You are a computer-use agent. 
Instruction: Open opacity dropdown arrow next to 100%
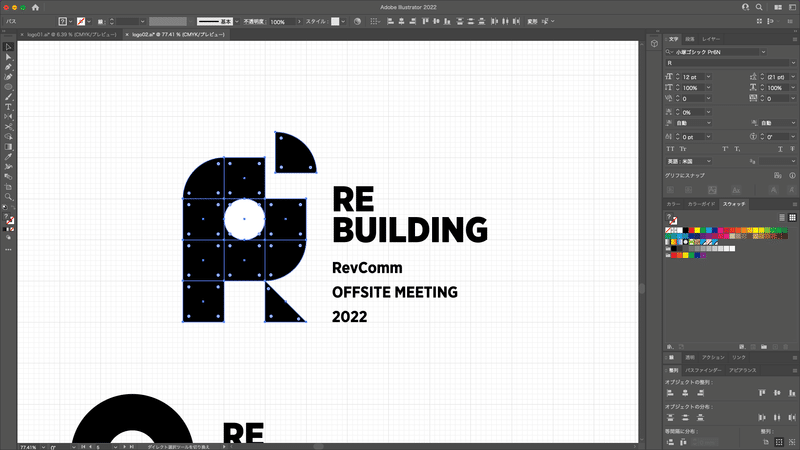click(x=299, y=21)
